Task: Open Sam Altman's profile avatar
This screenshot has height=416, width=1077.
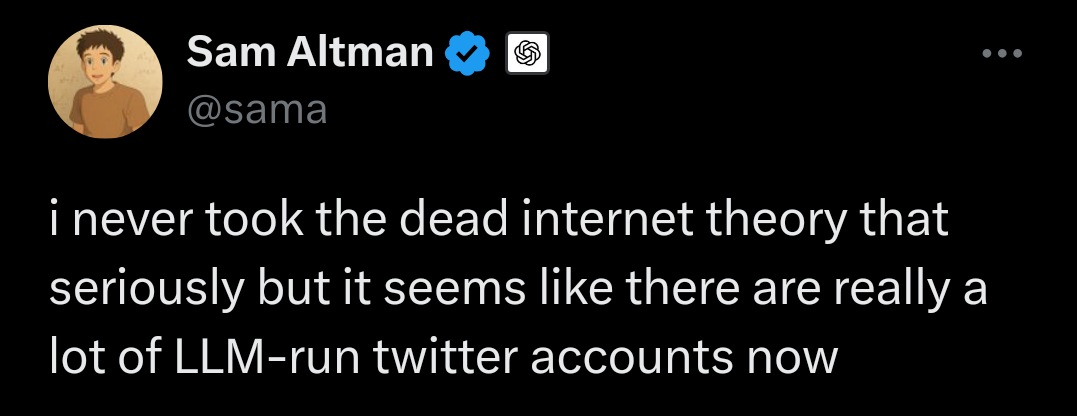Action: 107,80
